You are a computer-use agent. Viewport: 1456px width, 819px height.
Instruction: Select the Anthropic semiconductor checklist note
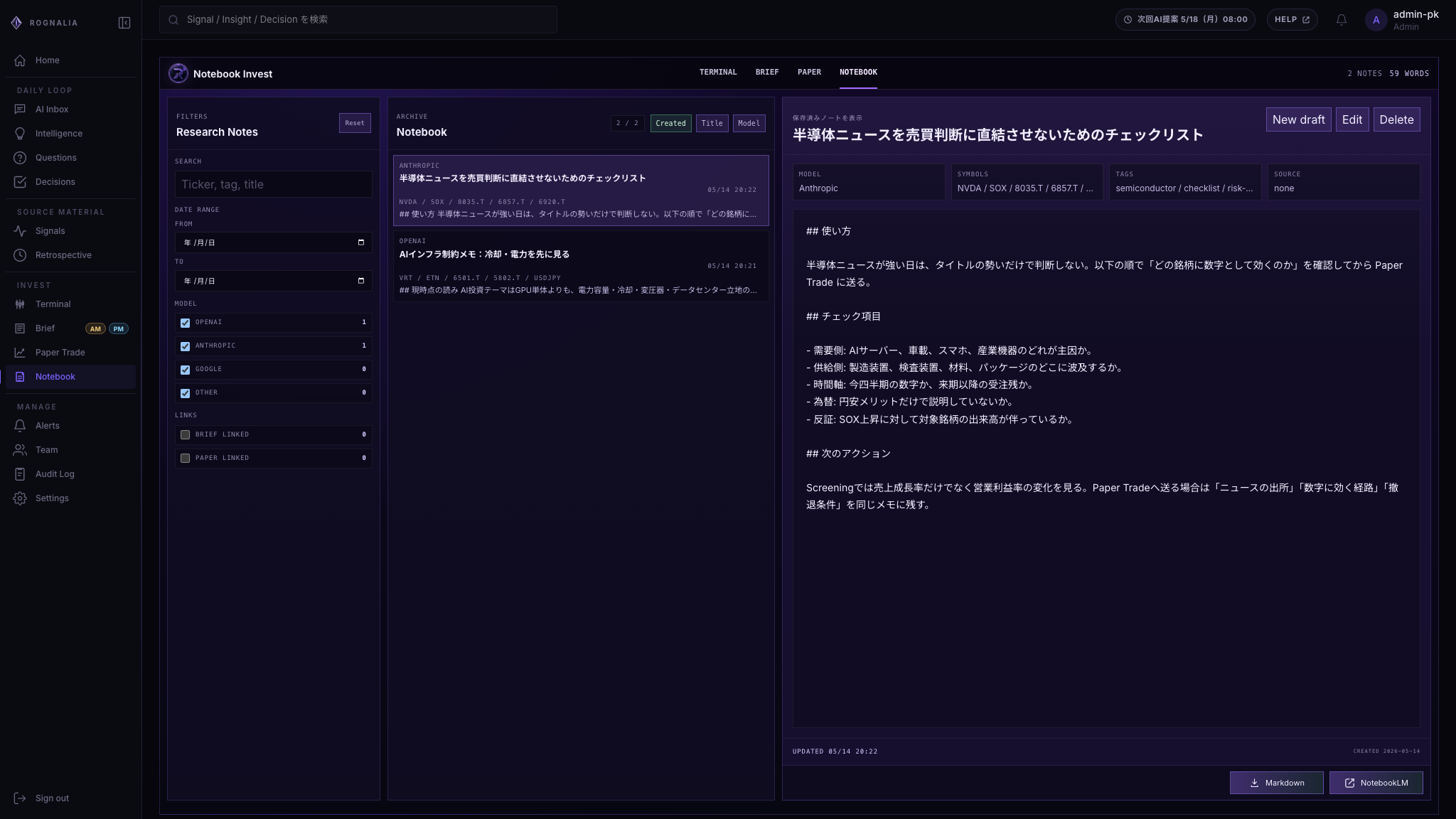pyautogui.click(x=581, y=191)
